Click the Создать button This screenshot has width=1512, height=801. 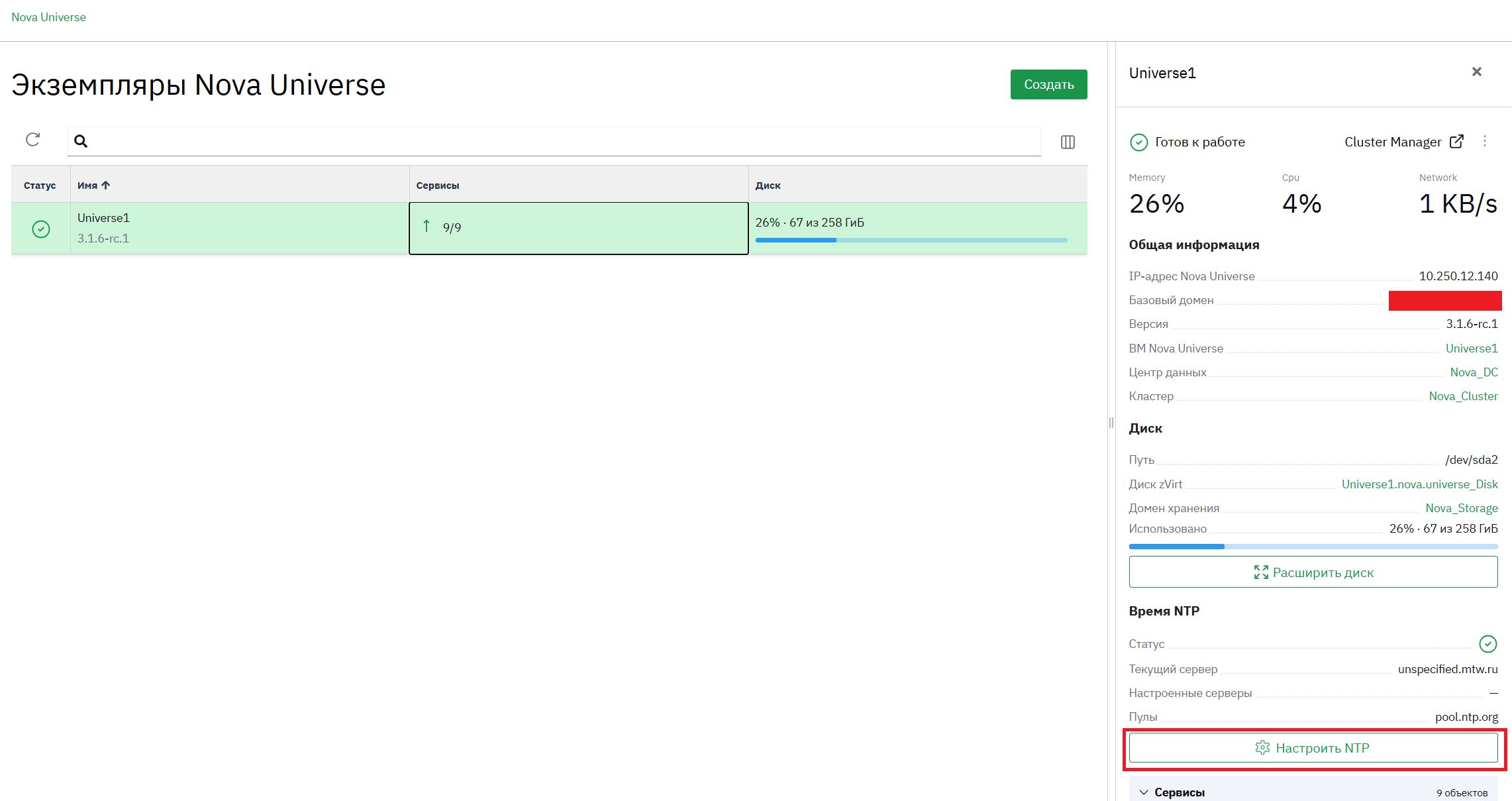(x=1048, y=84)
